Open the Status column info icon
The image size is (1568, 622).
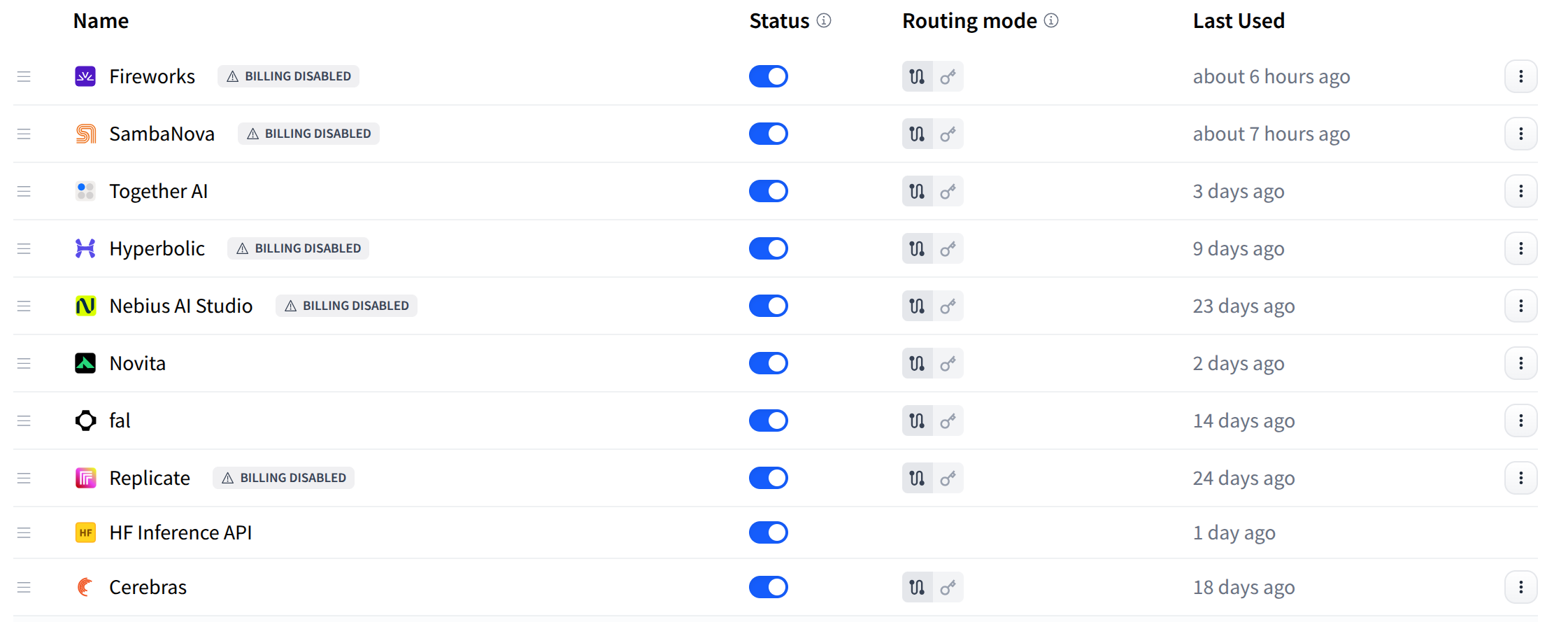825,21
